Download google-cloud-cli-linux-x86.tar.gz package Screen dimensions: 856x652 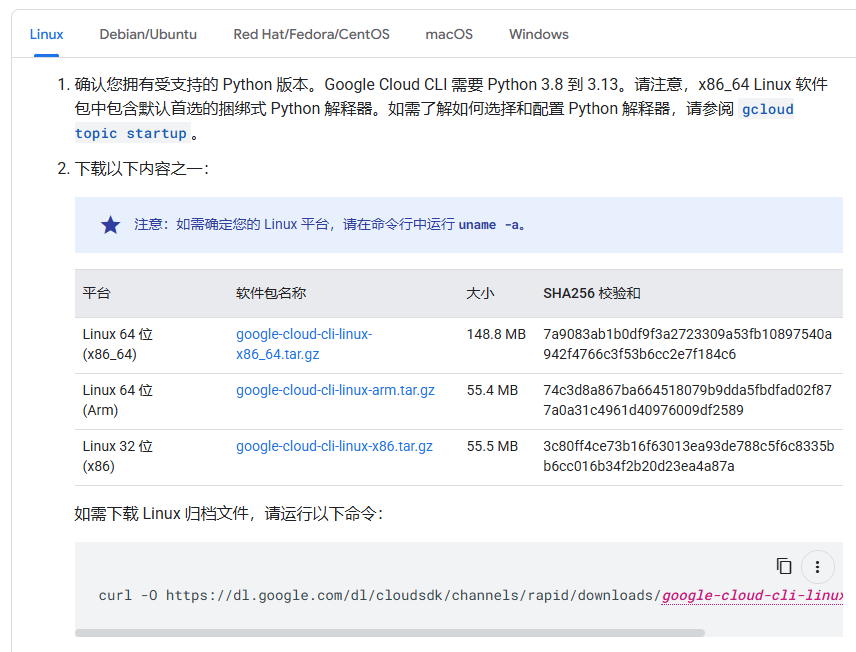(x=334, y=446)
